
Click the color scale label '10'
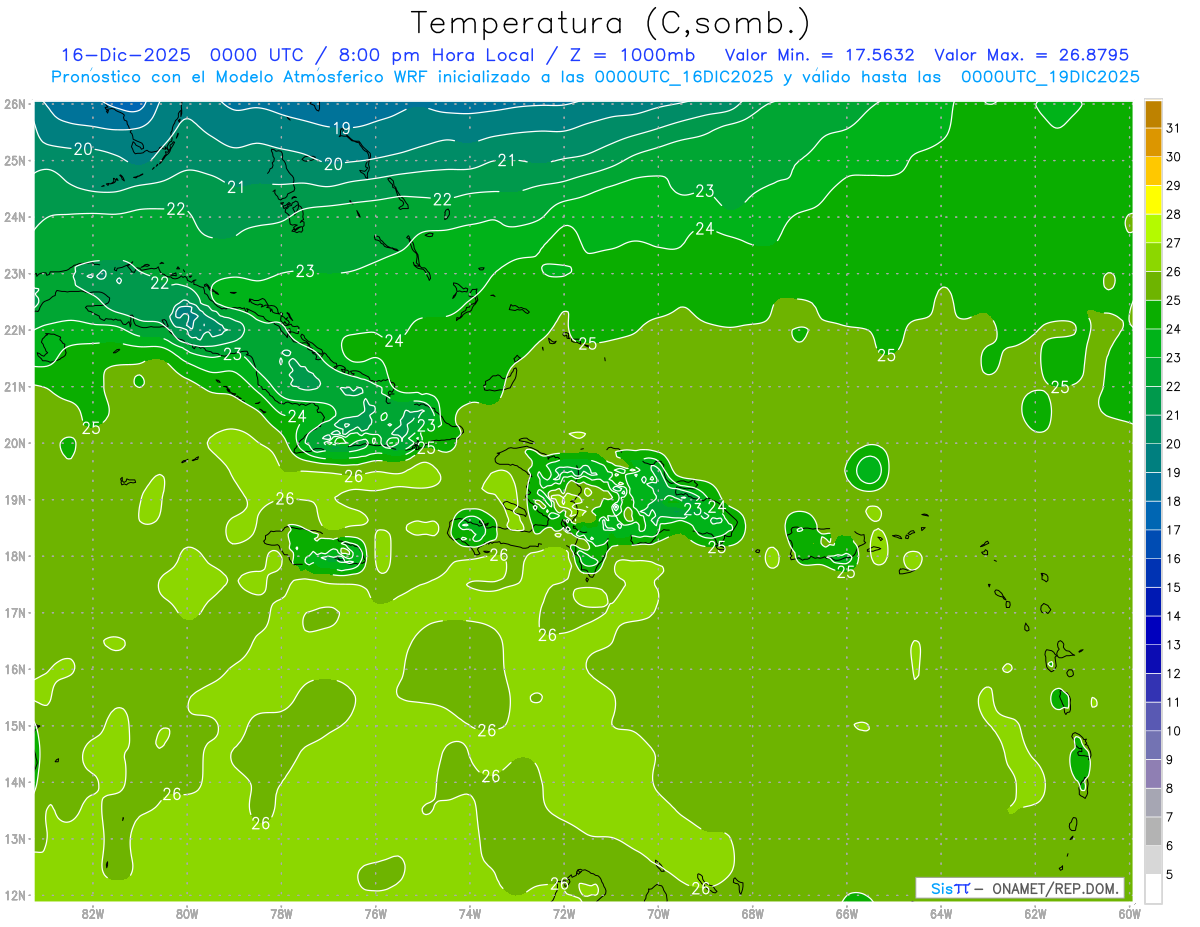point(1173,731)
